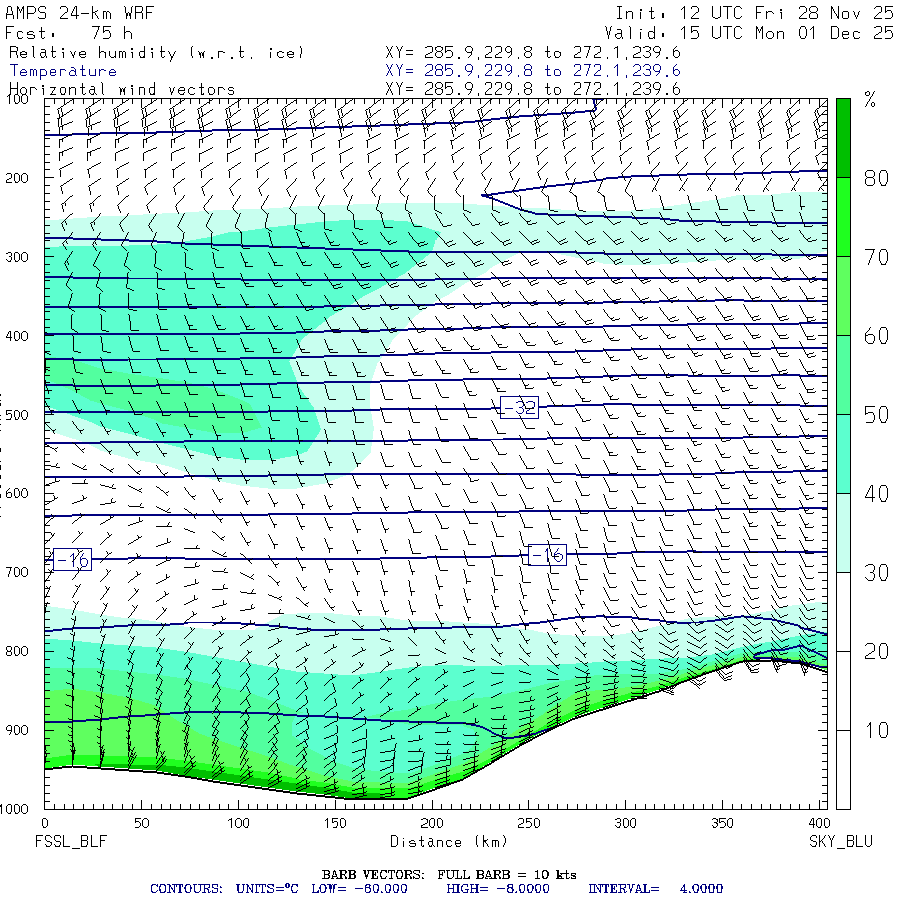Click the blue 'Temperature' label
This screenshot has height=900, width=900.
pyautogui.click(x=63, y=71)
